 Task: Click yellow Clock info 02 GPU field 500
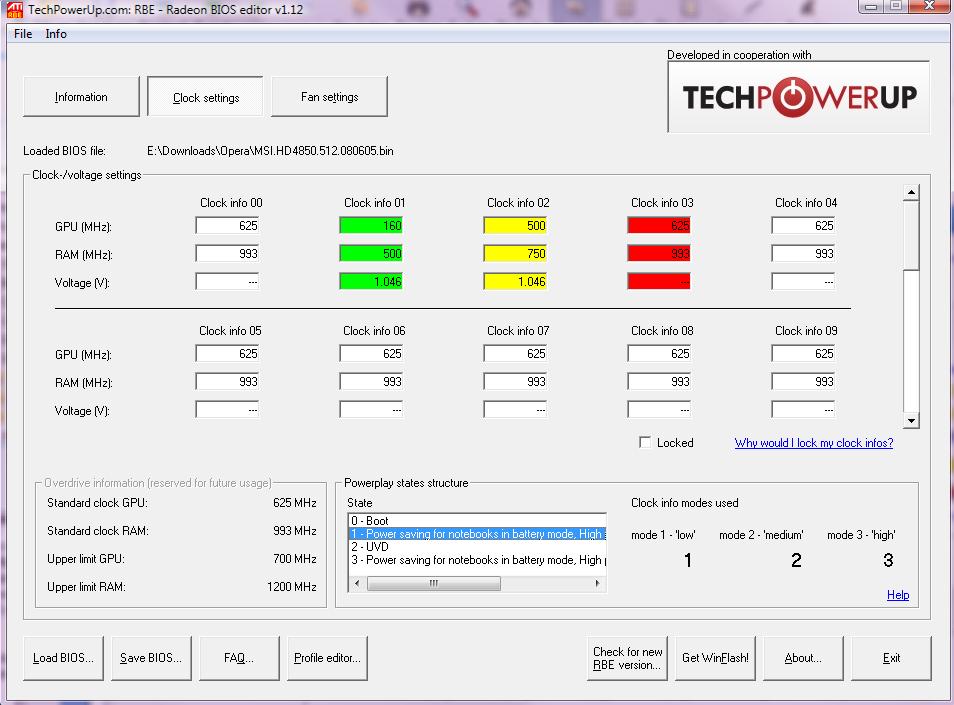pos(515,226)
